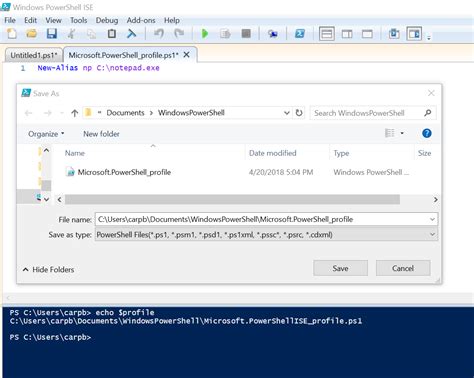Click the horizontal scrollbar right arrow

435,199
